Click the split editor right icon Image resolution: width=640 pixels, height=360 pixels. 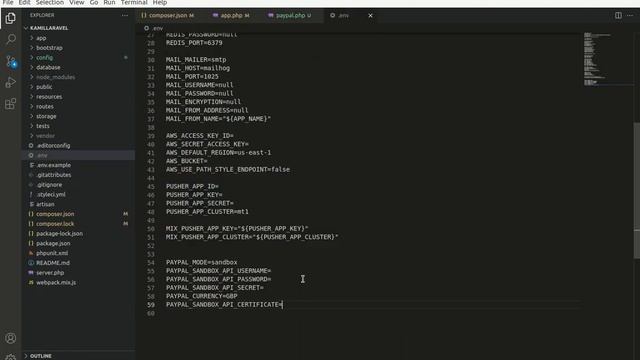[x=618, y=16]
